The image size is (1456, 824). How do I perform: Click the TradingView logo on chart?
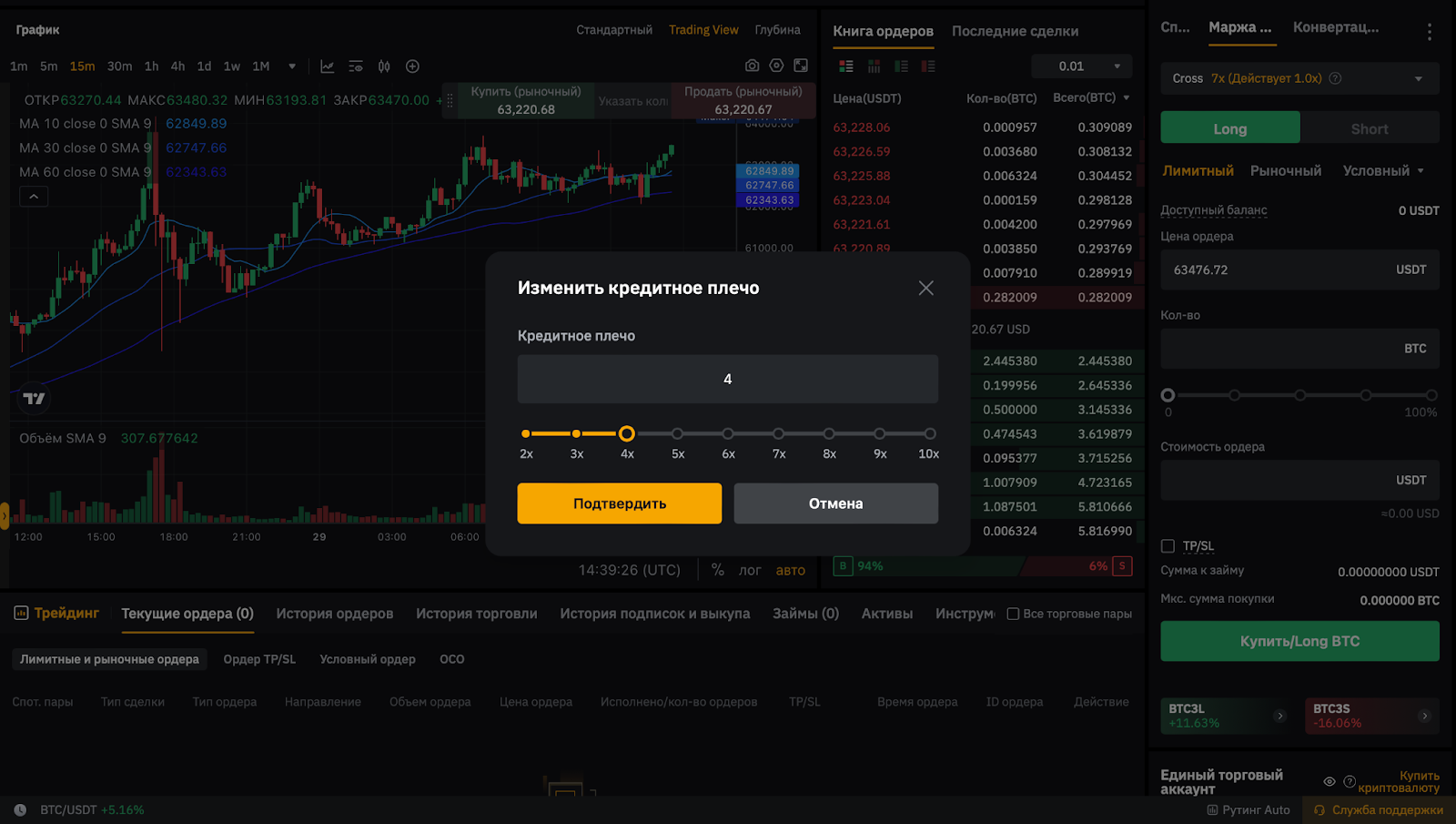pos(34,398)
